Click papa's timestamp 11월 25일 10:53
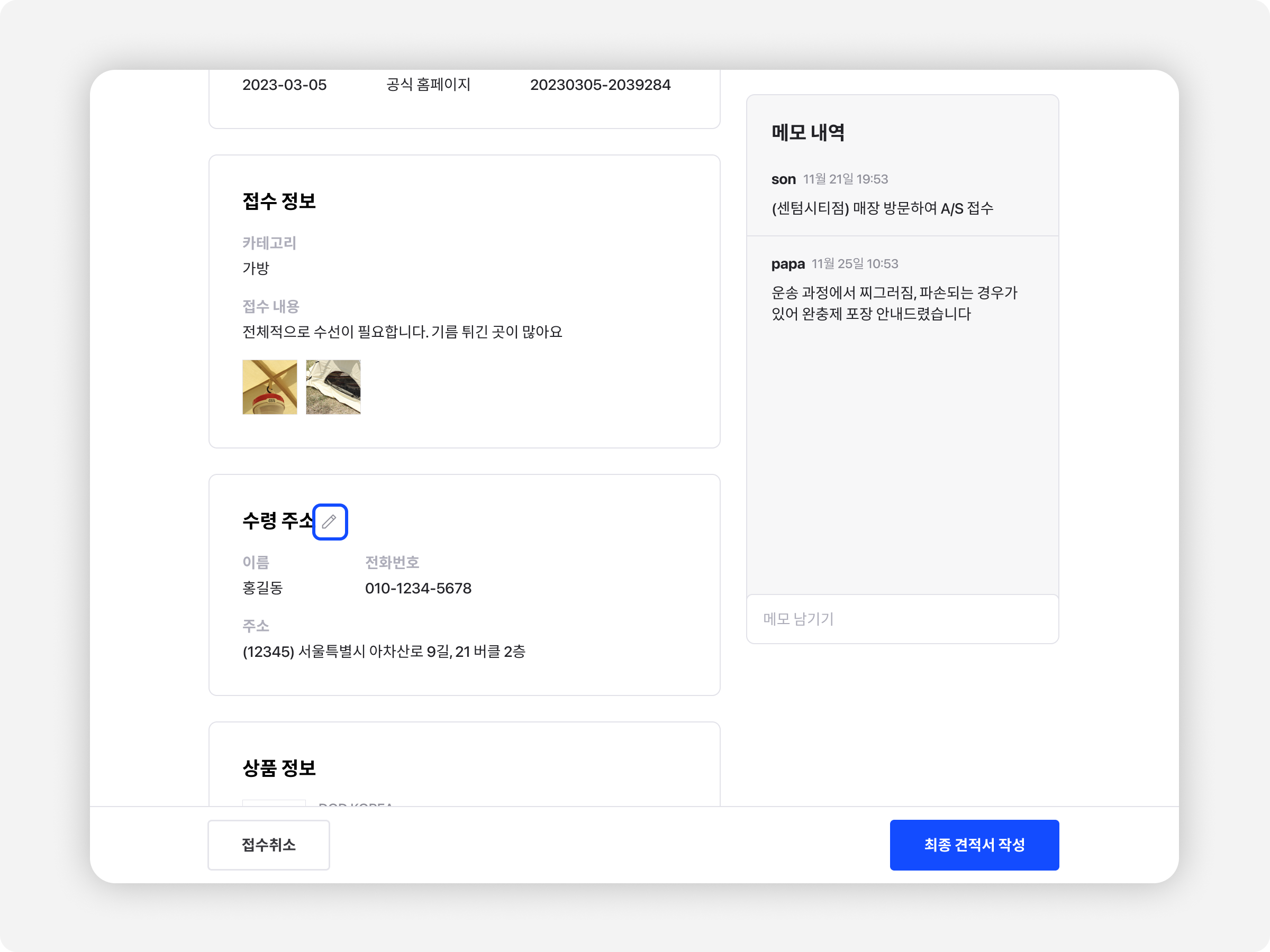This screenshot has width=1270, height=952. [854, 264]
